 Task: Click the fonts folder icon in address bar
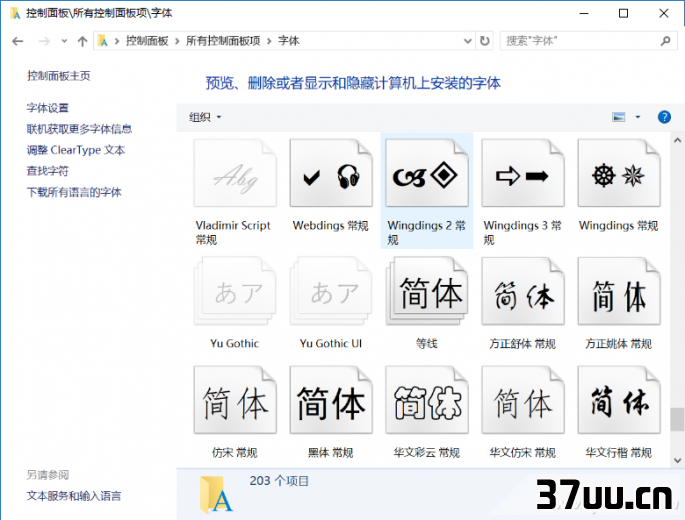(x=103, y=41)
